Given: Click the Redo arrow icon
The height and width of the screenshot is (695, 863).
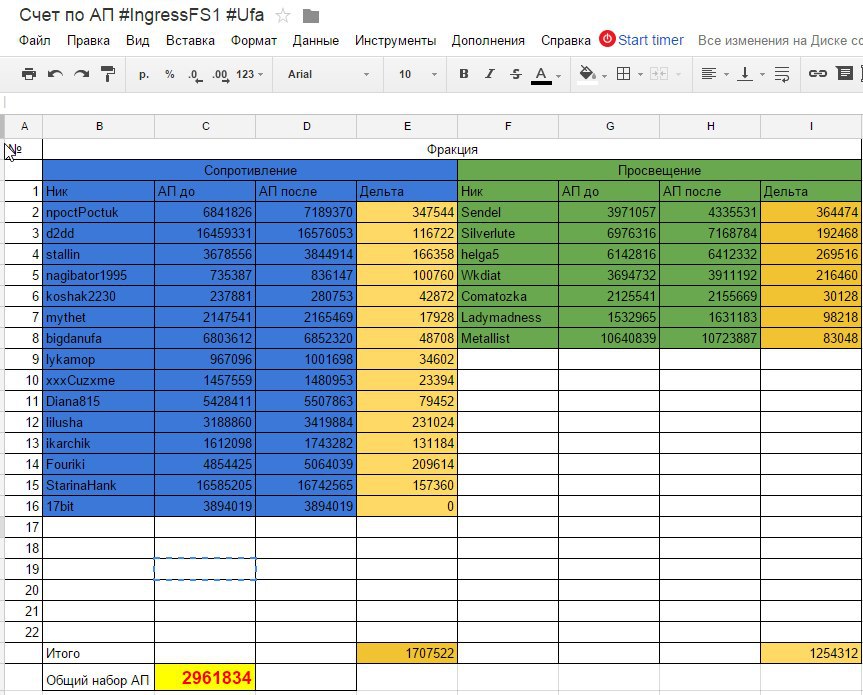Looking at the screenshot, I should point(81,74).
